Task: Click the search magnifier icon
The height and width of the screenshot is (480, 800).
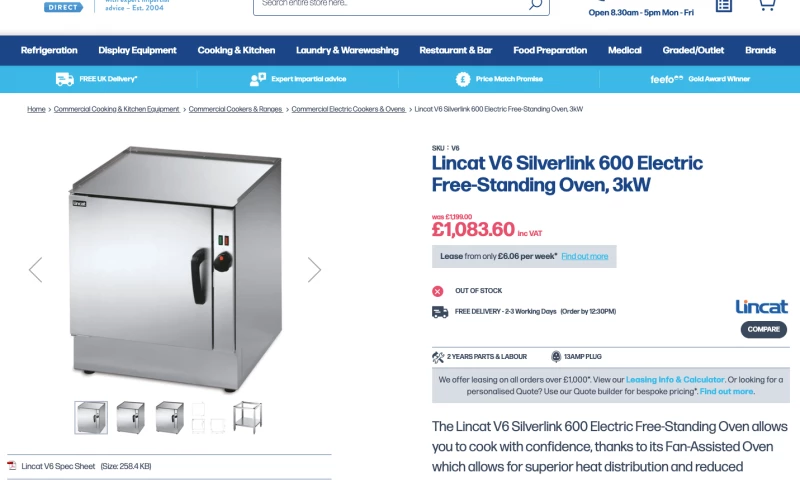Action: click(x=535, y=5)
